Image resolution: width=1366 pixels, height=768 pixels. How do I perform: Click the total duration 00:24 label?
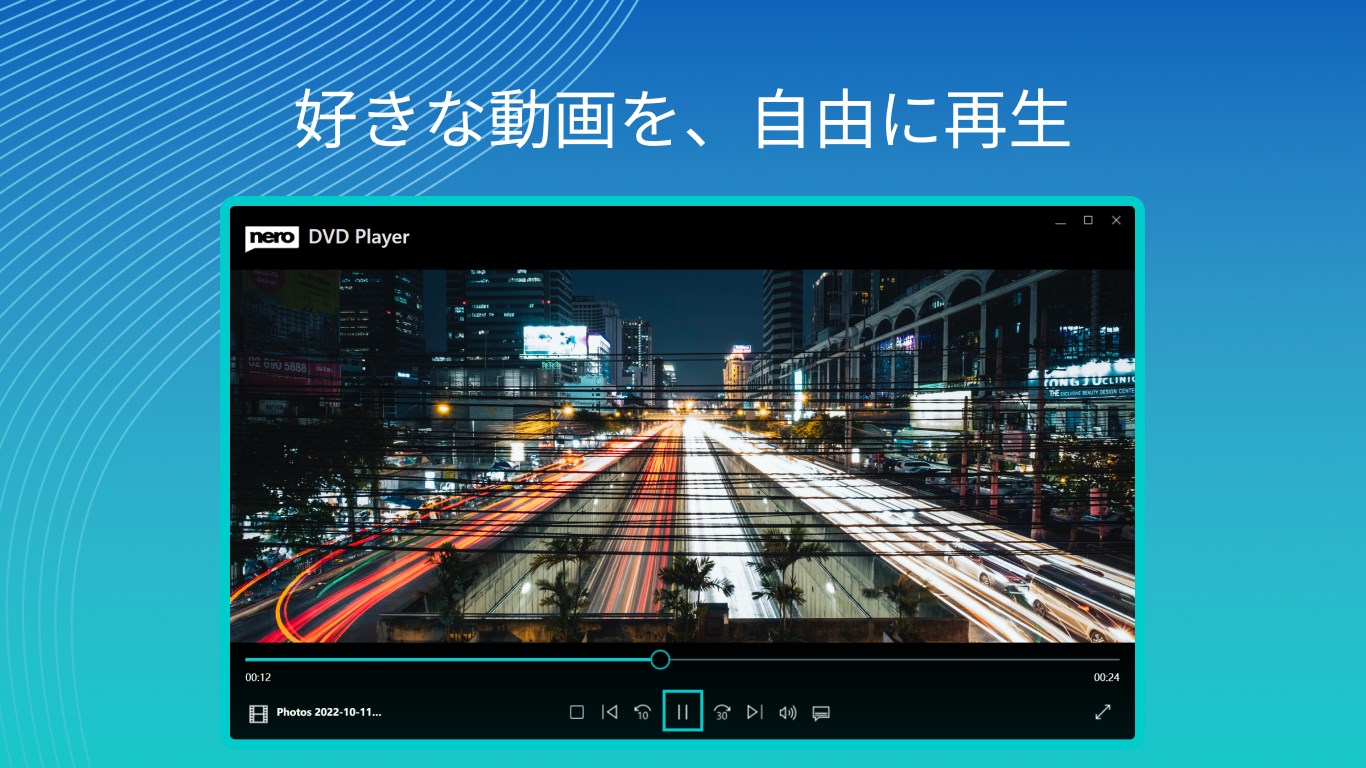1106,677
